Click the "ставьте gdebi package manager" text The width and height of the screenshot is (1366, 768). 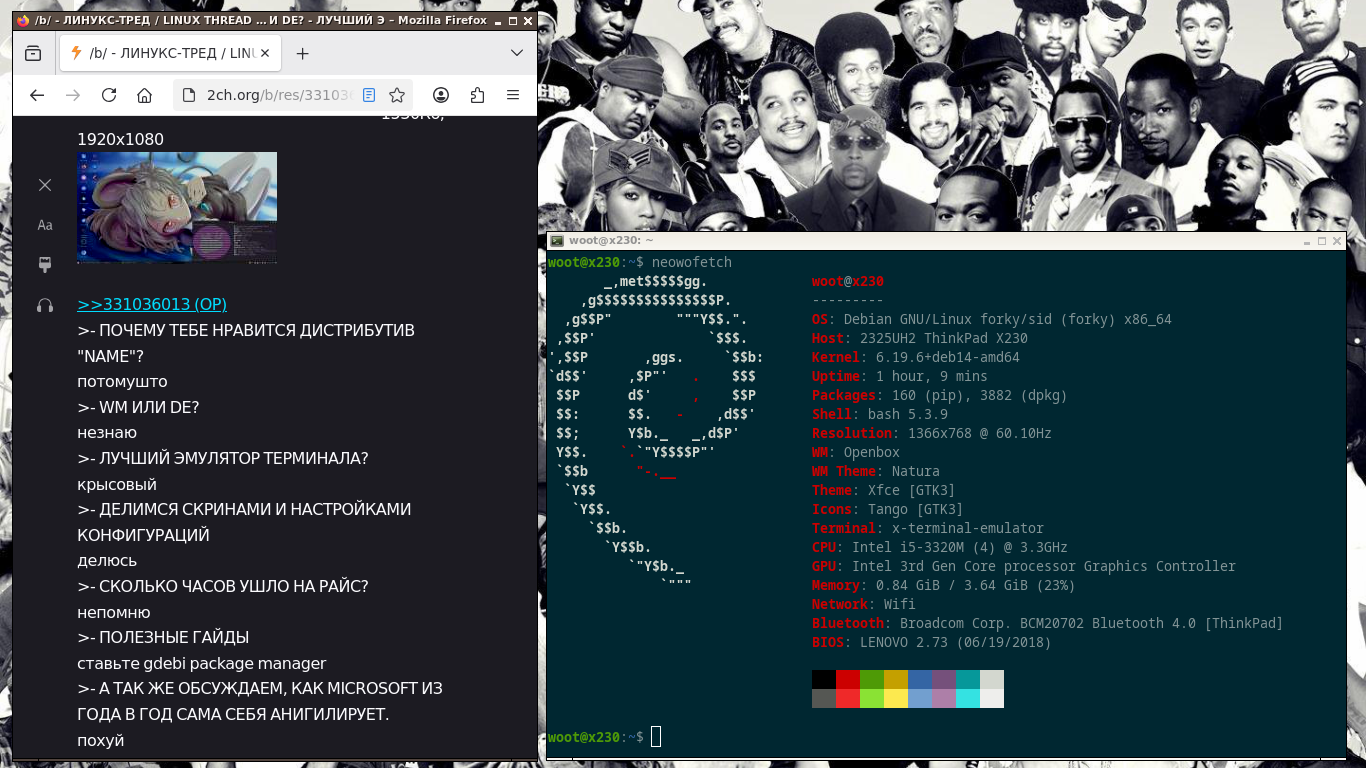(202, 663)
